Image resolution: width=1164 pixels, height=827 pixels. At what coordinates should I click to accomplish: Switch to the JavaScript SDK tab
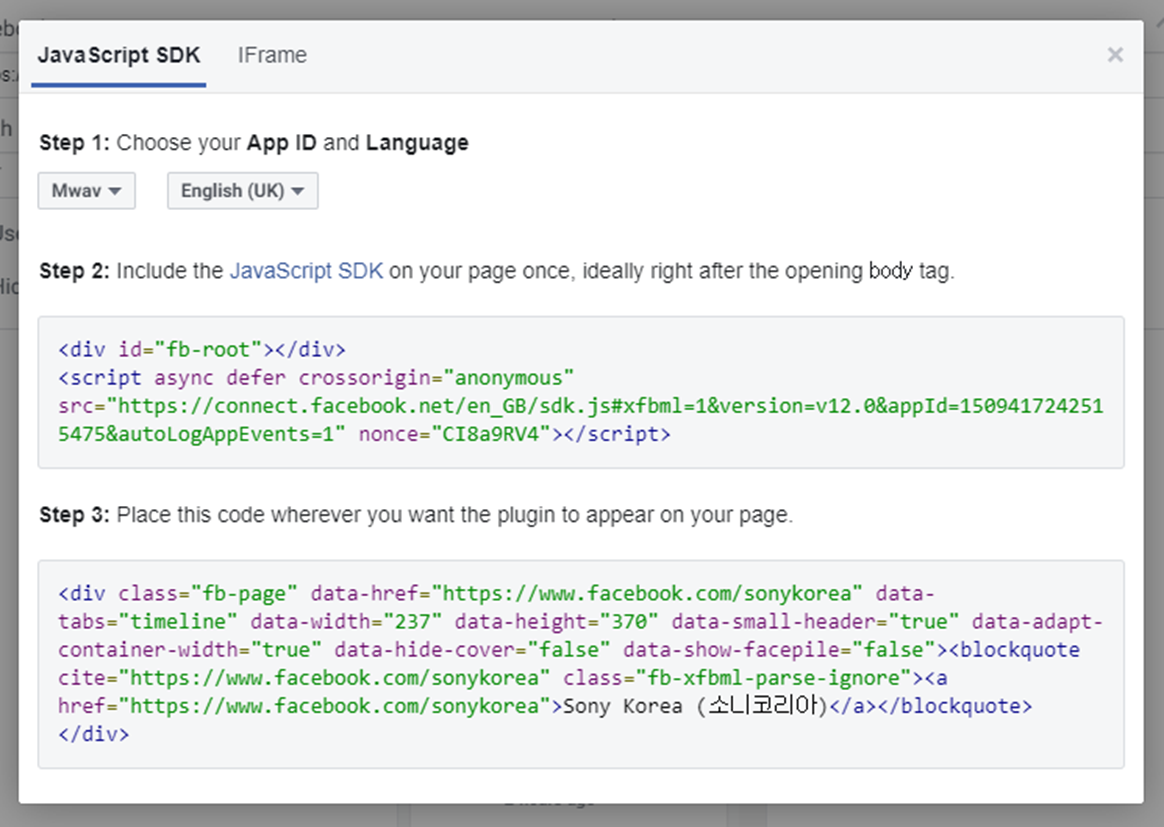(119, 55)
